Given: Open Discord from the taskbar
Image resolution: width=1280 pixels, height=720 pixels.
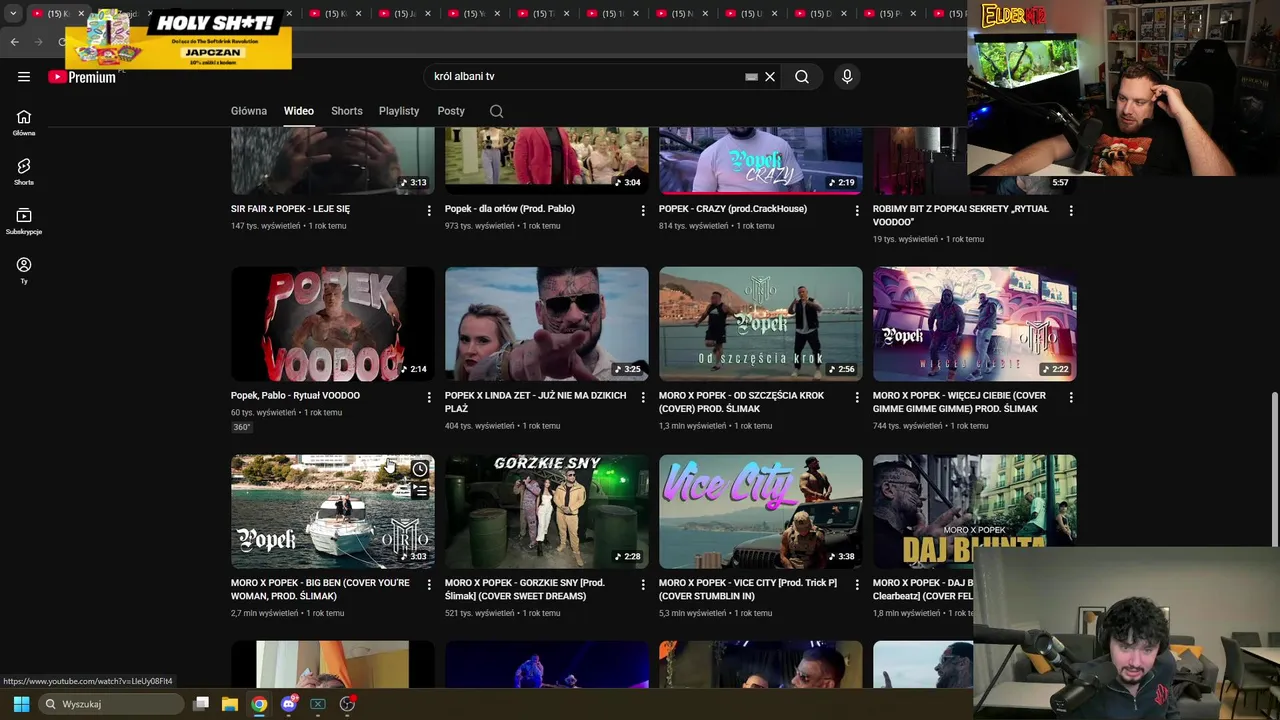Looking at the screenshot, I should click(289, 704).
